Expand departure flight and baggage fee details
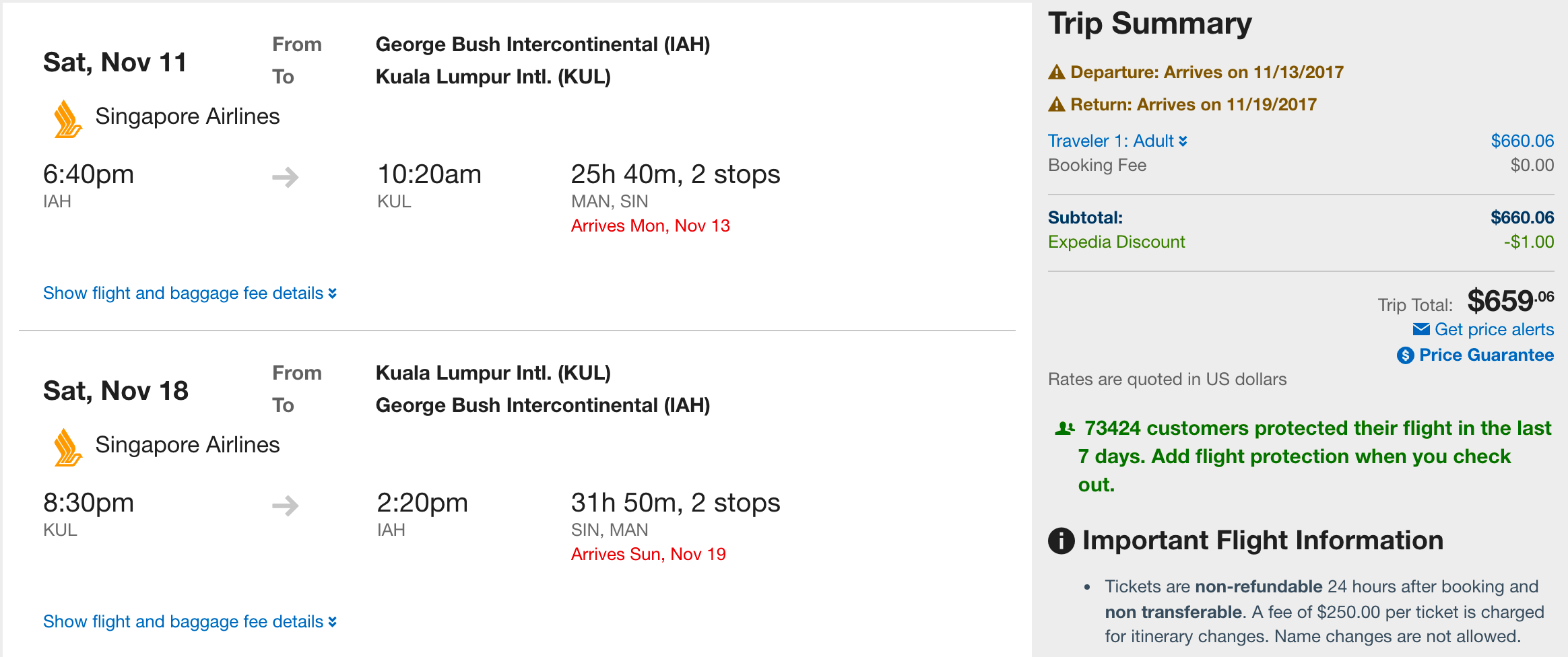This screenshot has width=1568, height=657. pyautogui.click(x=189, y=293)
